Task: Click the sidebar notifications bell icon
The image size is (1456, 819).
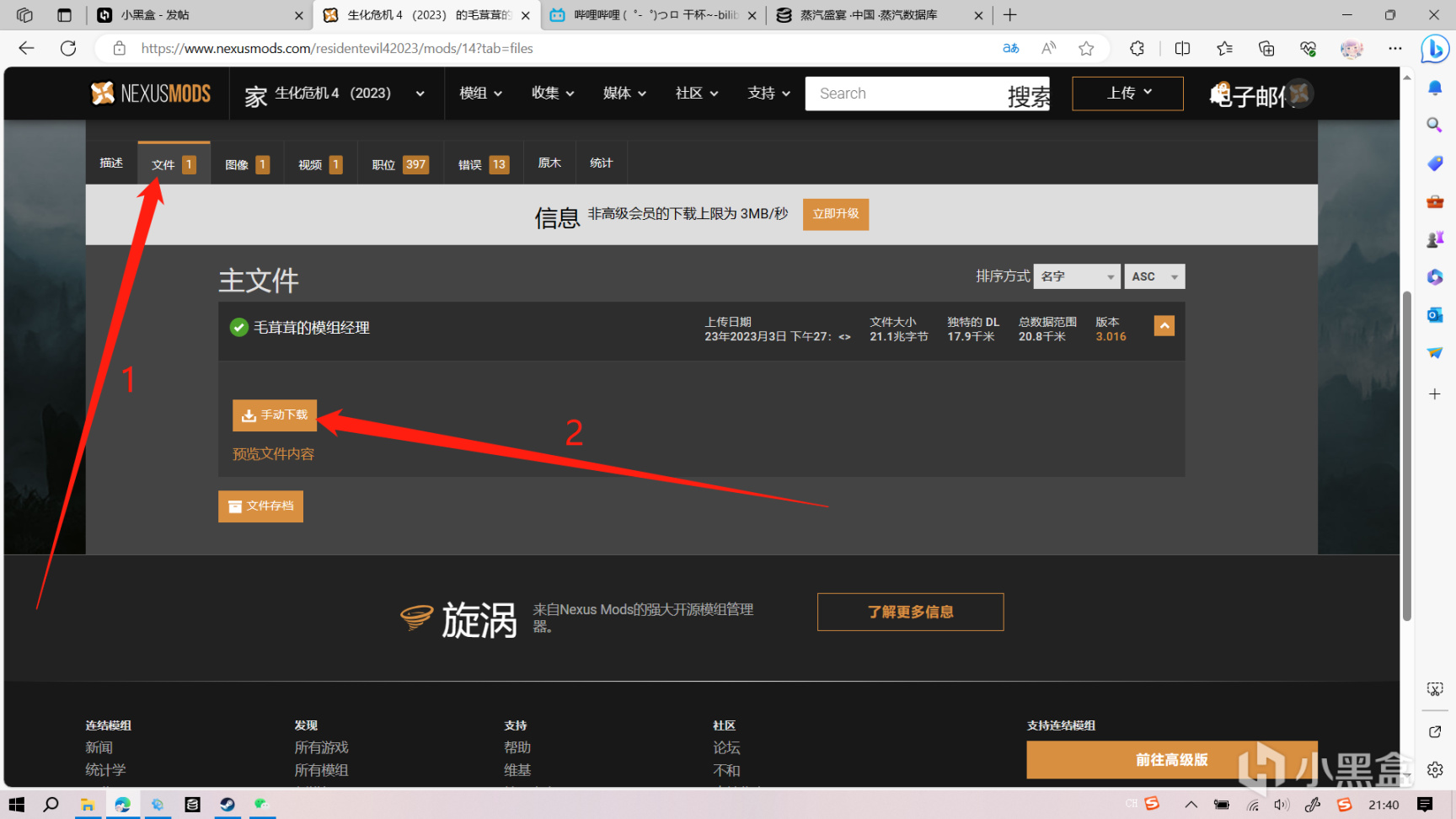Action: click(x=1435, y=88)
